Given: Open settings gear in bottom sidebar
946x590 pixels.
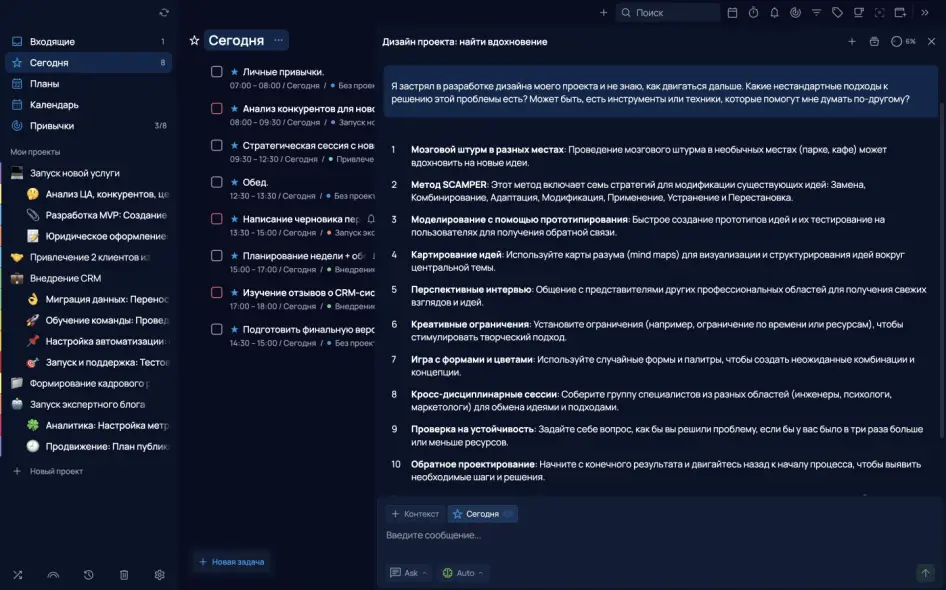Looking at the screenshot, I should [x=159, y=575].
